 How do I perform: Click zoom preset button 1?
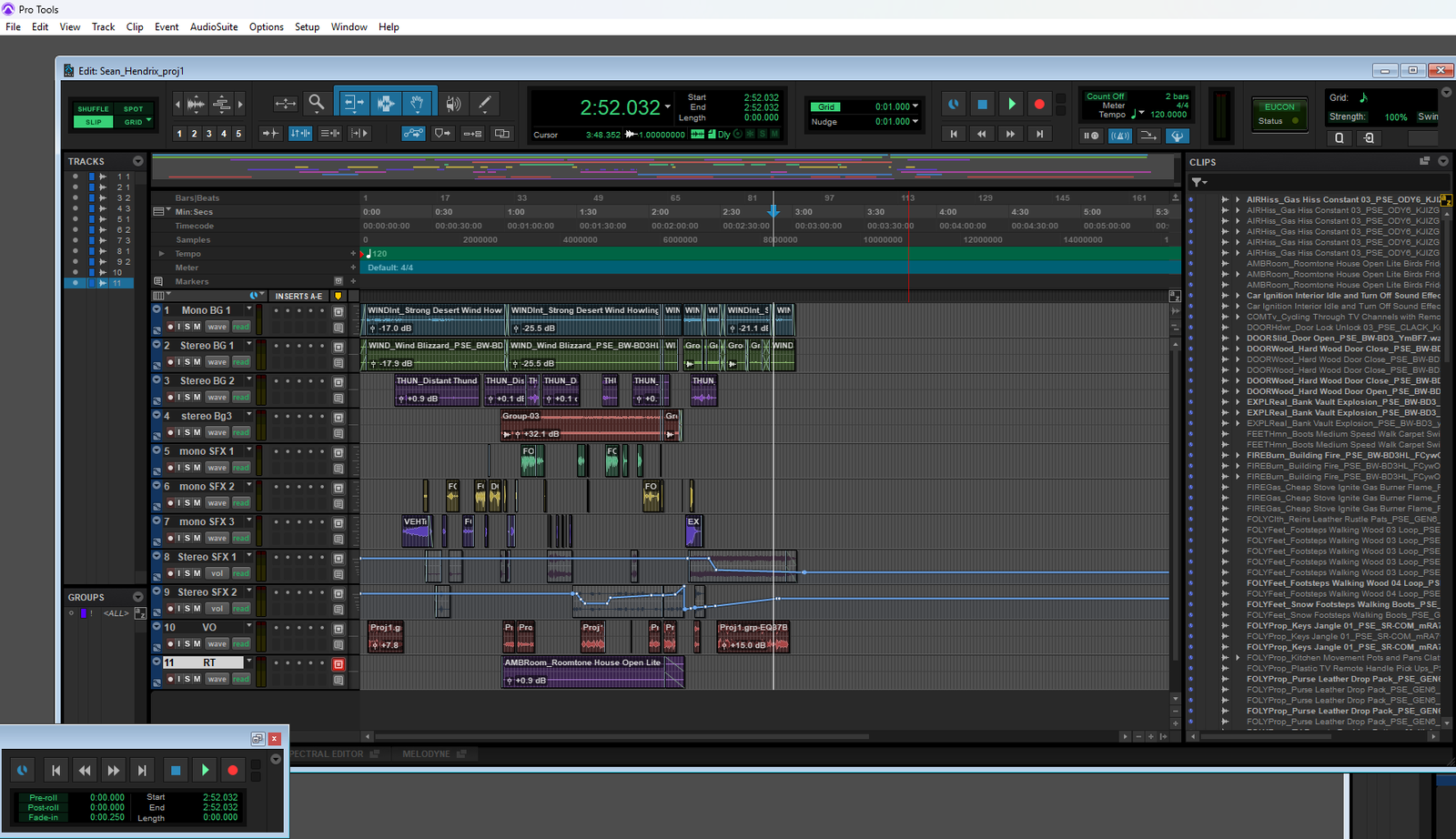click(179, 134)
